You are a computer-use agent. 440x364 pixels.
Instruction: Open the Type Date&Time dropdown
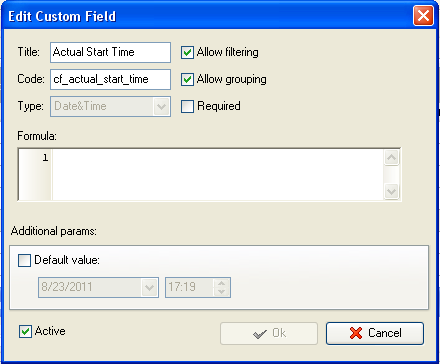point(161,107)
